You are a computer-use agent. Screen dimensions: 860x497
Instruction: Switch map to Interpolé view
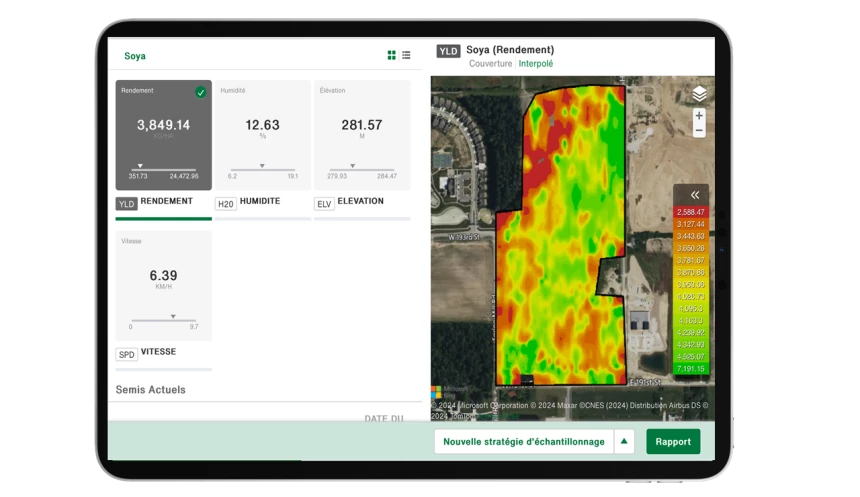[x=536, y=64]
